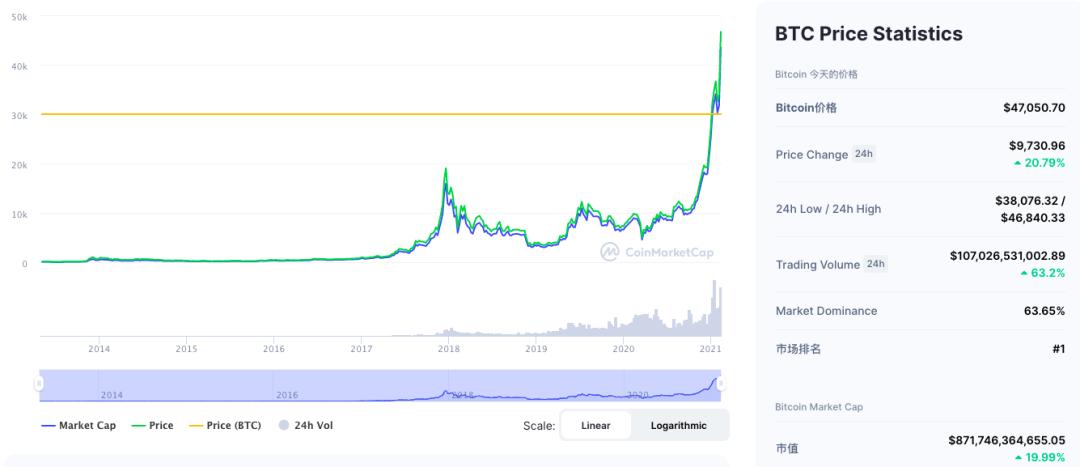Click the #1 market rank value
The image size is (1080, 467).
1058,349
